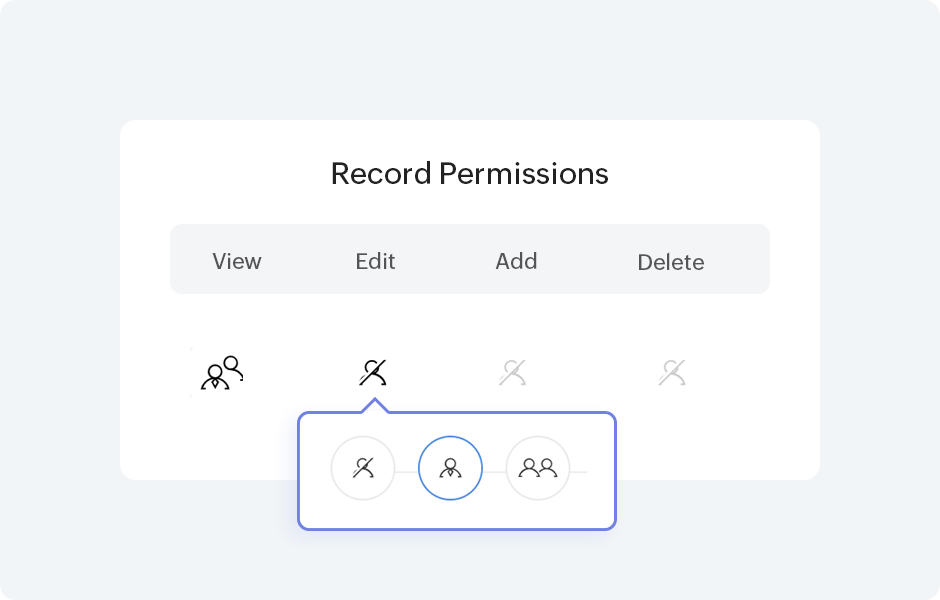The height and width of the screenshot is (600, 940).
Task: Click the View column header
Action: pyautogui.click(x=237, y=261)
